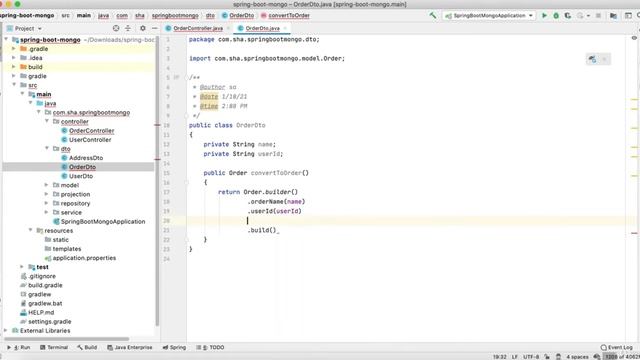Start debugging with the green bug icon
640x360 pixels.
point(556,16)
